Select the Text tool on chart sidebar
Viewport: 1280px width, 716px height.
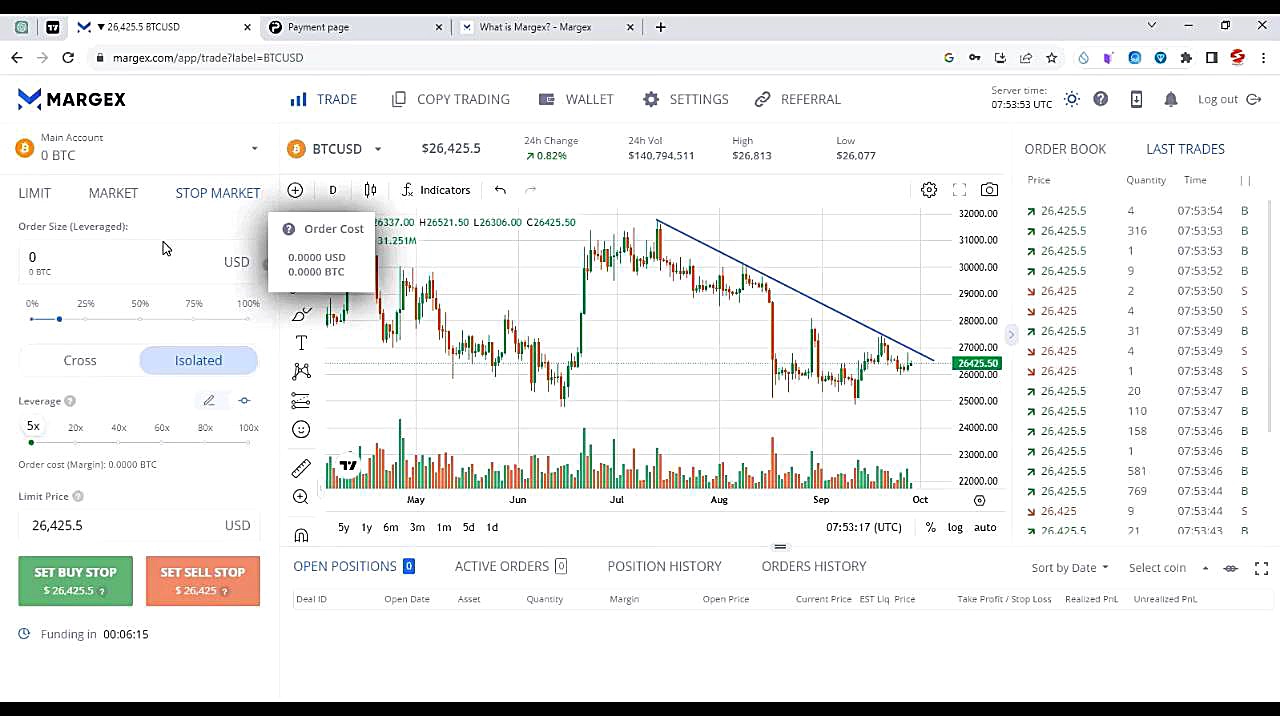301,343
